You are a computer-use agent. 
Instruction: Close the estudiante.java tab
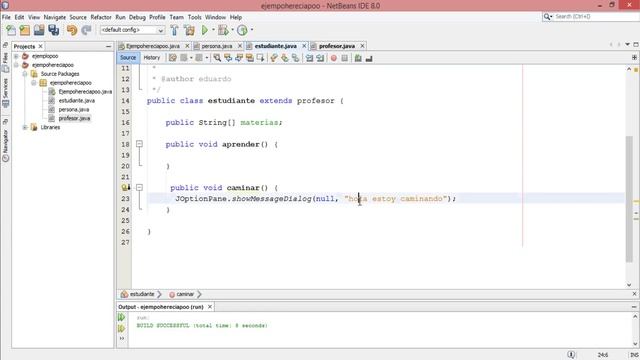[304, 46]
